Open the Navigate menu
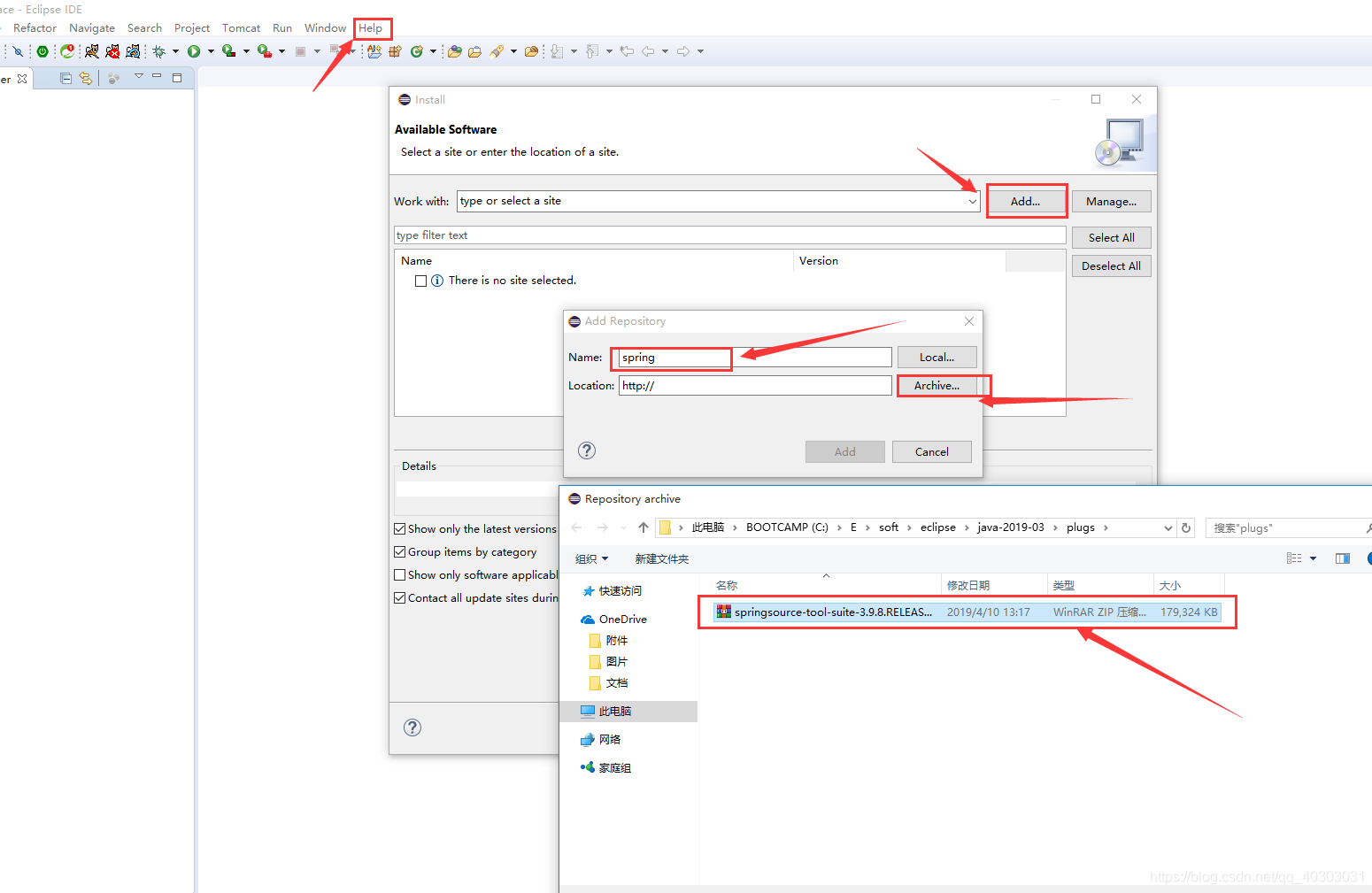 (x=92, y=28)
